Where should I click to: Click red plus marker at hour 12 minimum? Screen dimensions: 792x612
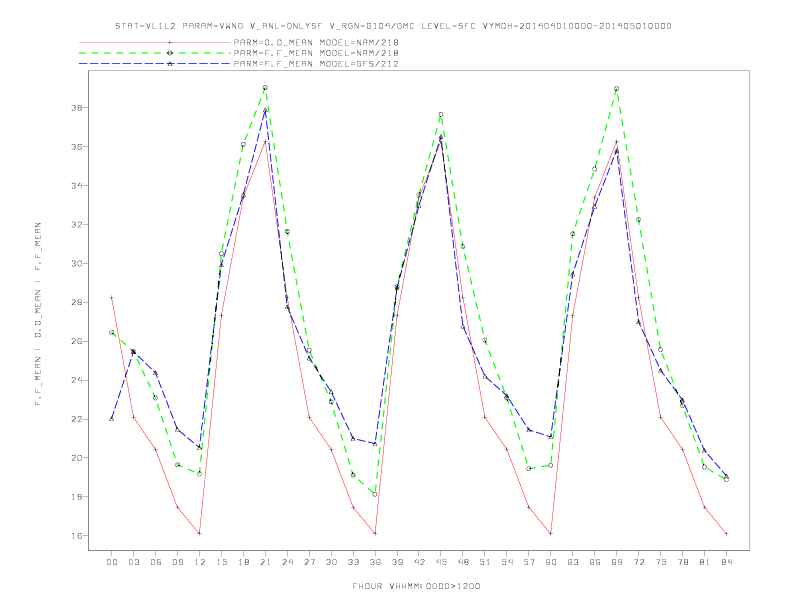point(200,533)
